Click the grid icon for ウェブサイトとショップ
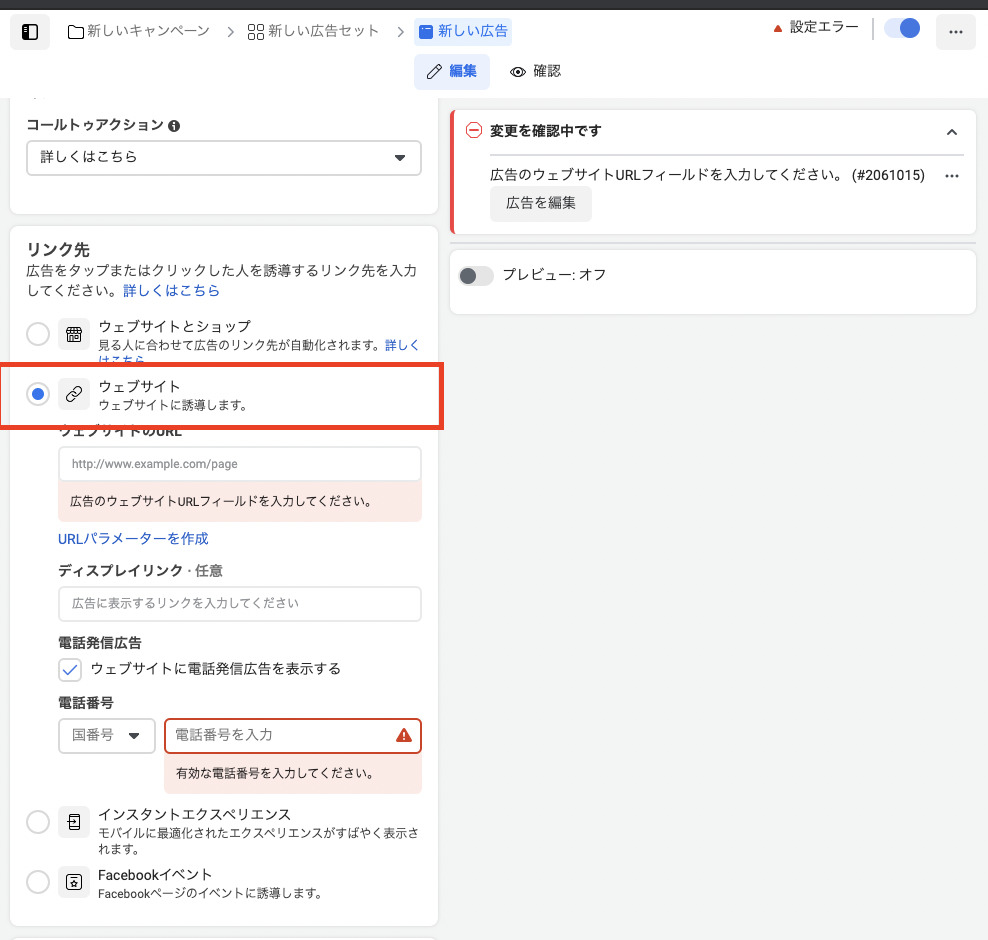This screenshot has height=940, width=988. pyautogui.click(x=74, y=334)
